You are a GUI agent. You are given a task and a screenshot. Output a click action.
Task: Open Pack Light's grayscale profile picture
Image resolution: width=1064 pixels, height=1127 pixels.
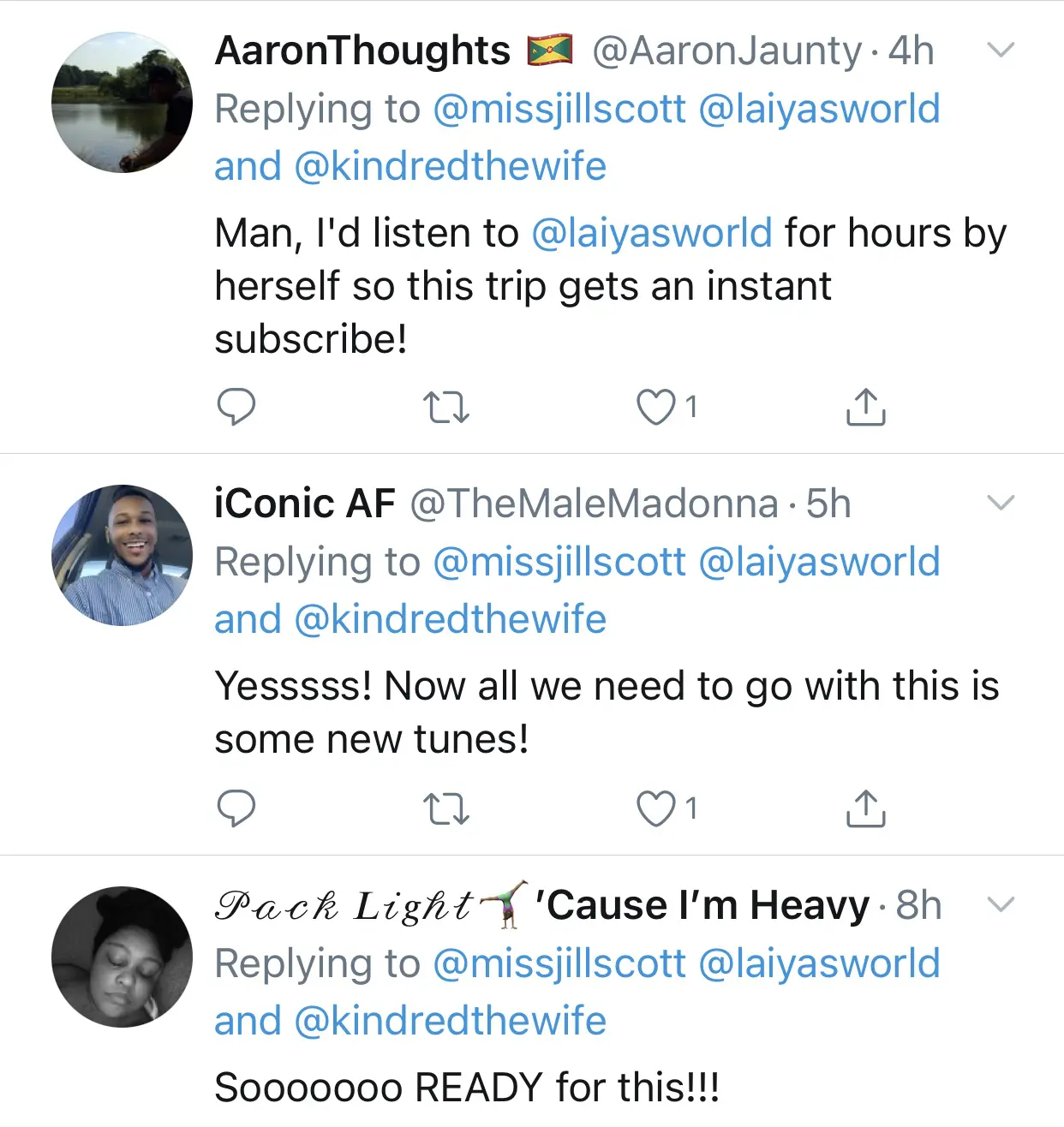coord(122,957)
